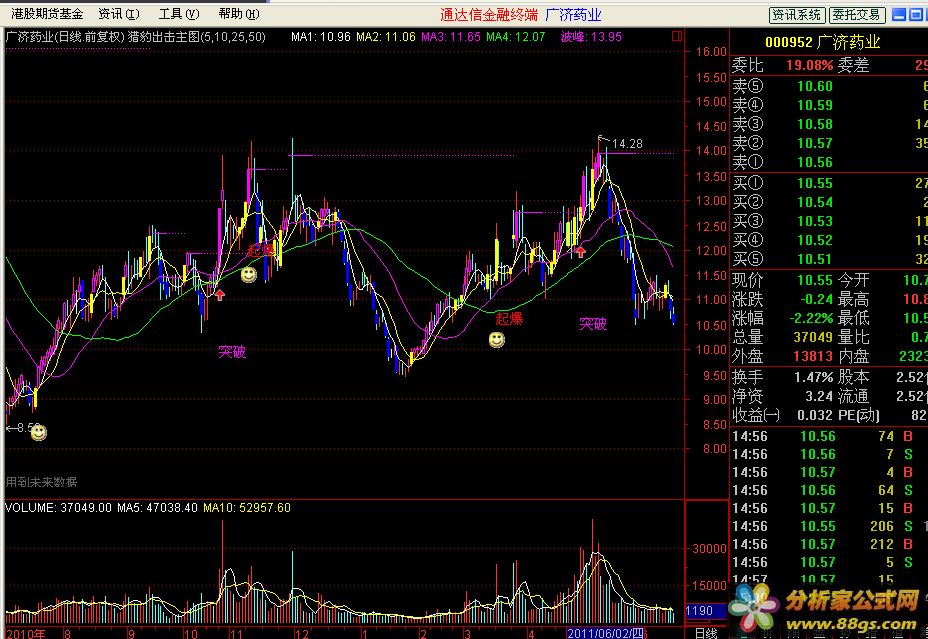Click the yellow MA2: 11.06 indicator value
The image size is (928, 639).
tap(386, 37)
